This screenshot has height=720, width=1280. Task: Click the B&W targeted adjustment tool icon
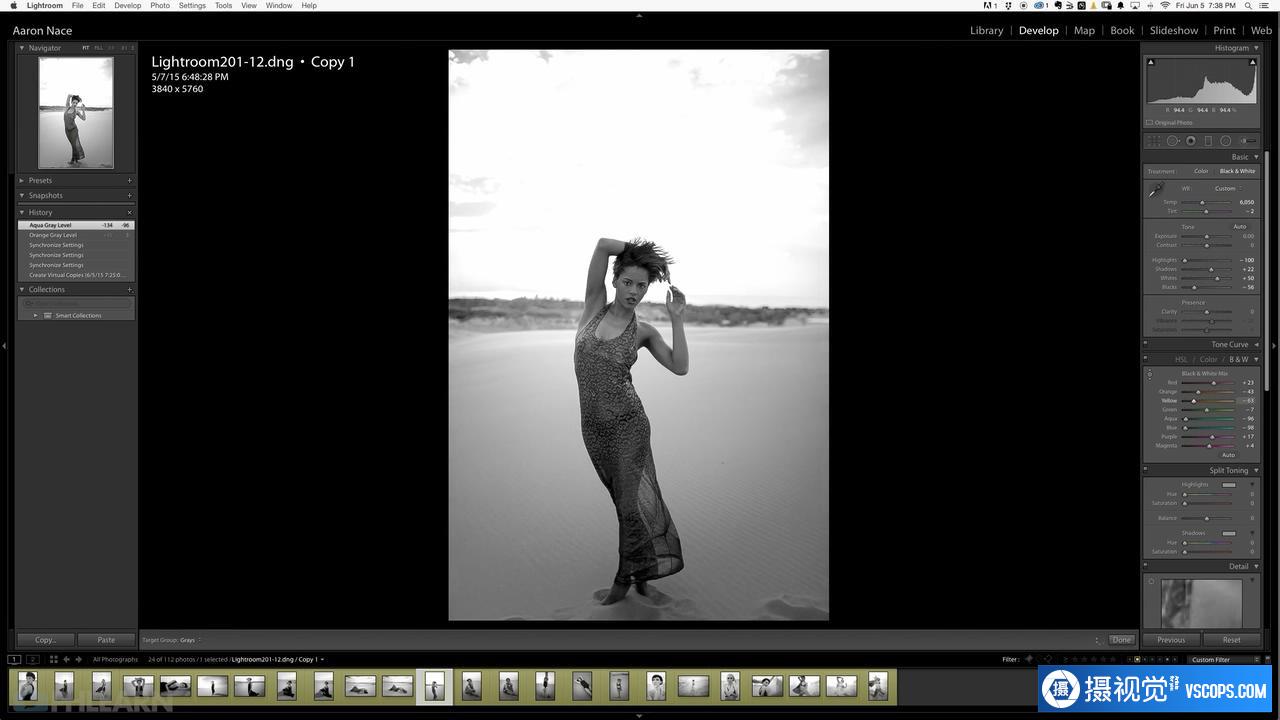click(x=1149, y=374)
